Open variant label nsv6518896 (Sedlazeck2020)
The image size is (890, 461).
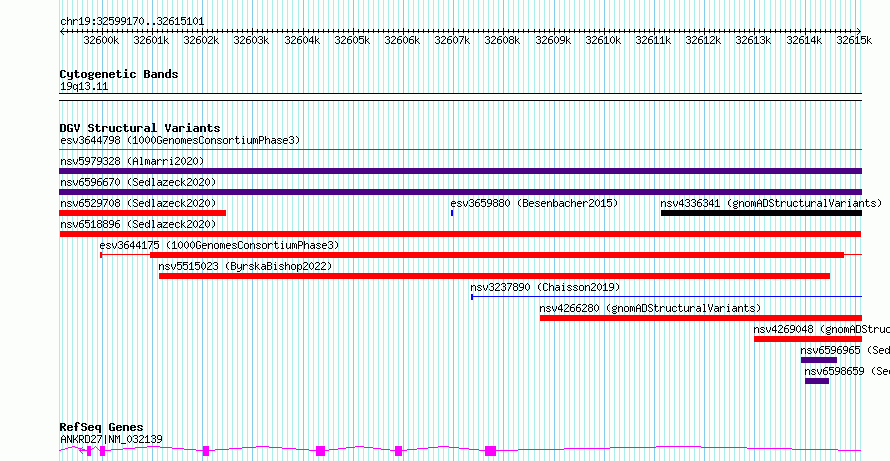pos(138,224)
